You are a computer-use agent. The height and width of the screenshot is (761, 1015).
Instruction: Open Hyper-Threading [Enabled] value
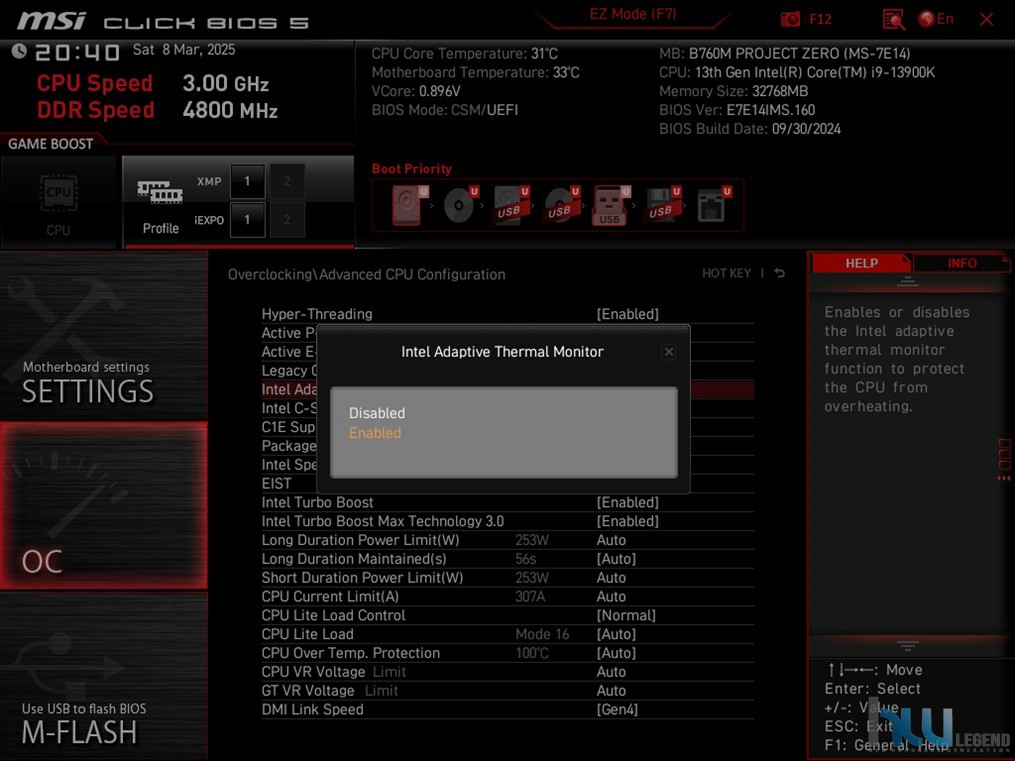[x=627, y=314]
